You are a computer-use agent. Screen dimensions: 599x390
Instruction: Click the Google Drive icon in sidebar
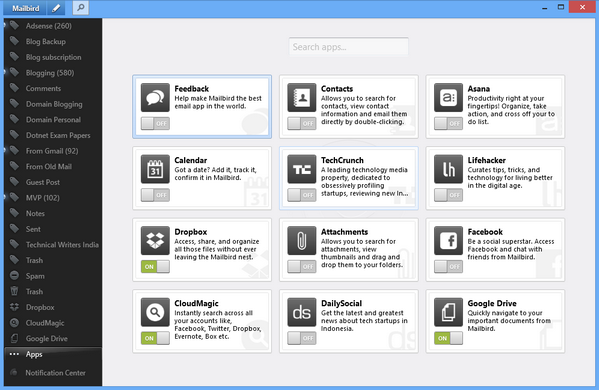(14, 338)
